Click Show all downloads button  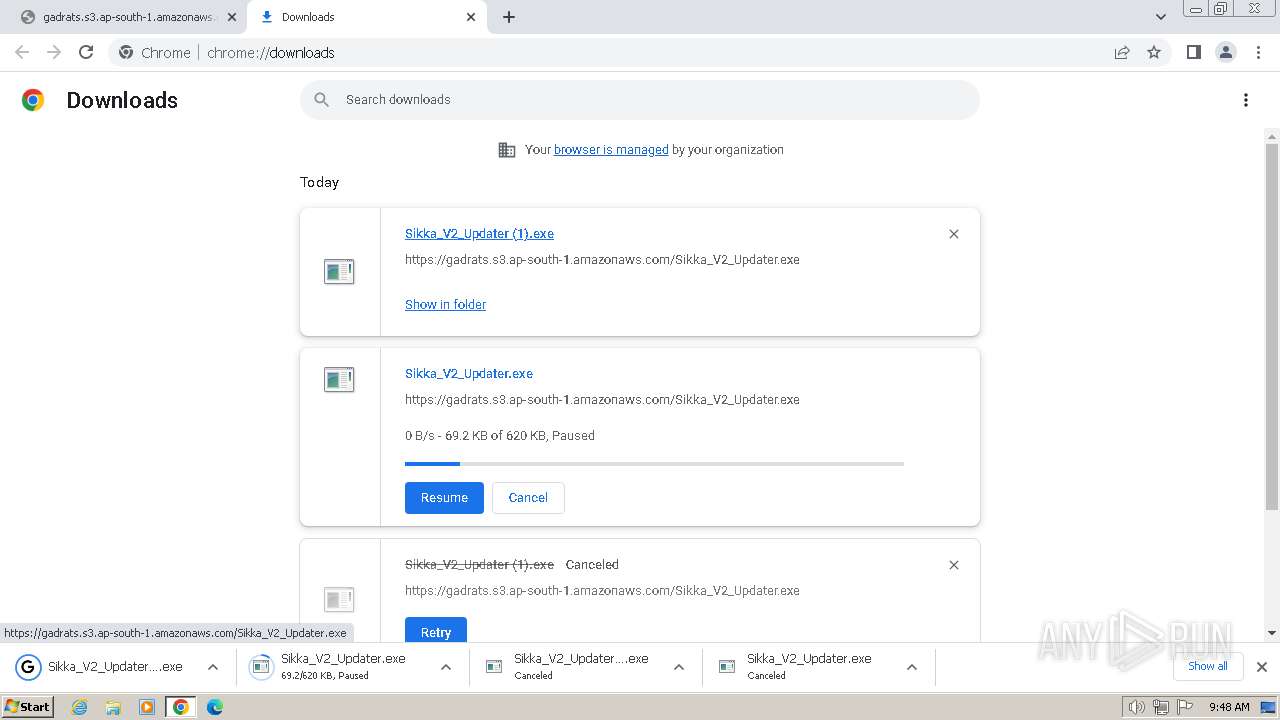1208,667
